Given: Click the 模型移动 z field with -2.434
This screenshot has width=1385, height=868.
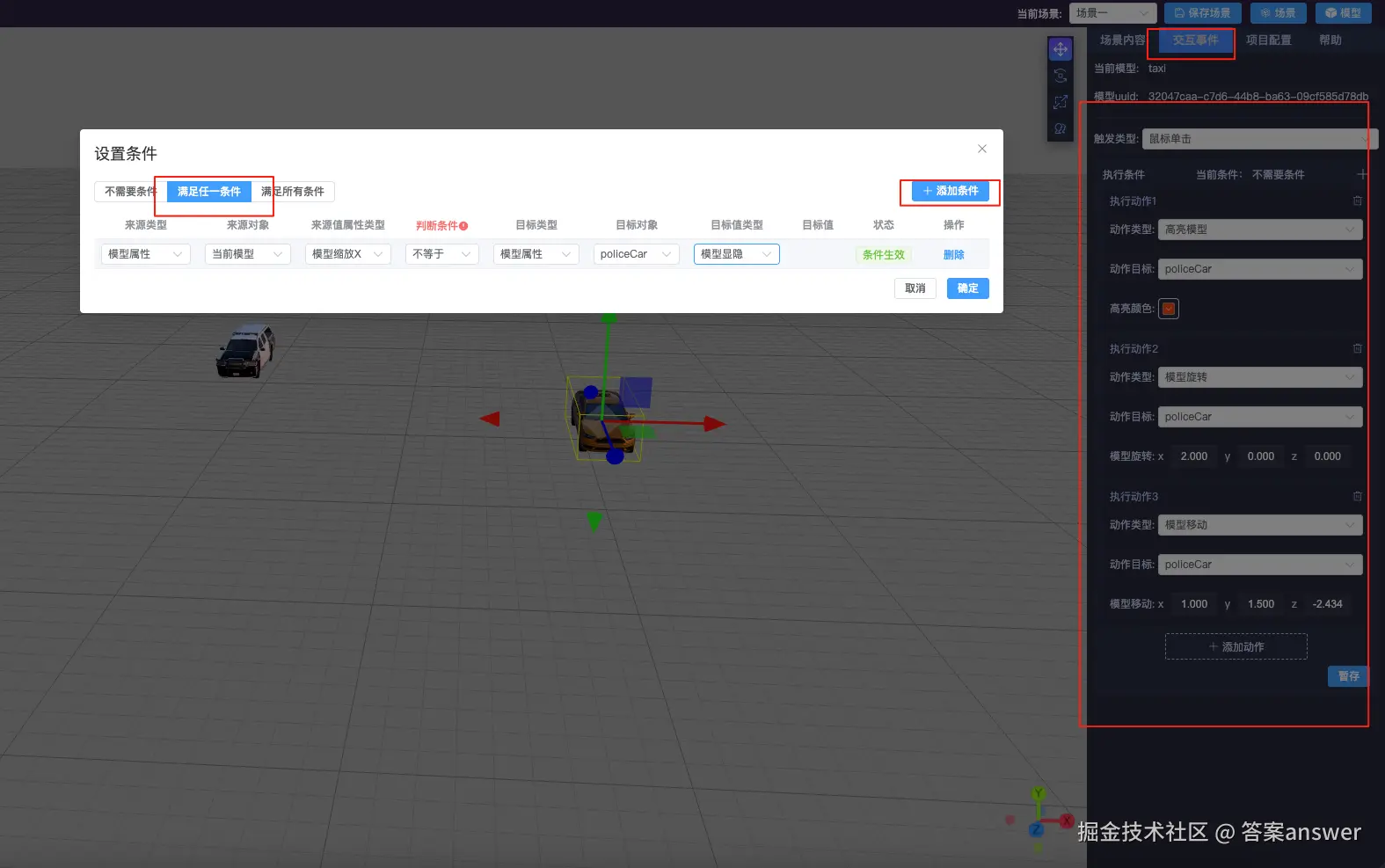Looking at the screenshot, I should pyautogui.click(x=1328, y=604).
